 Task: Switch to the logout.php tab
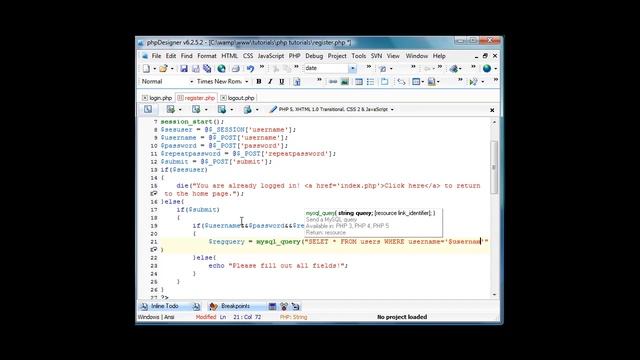[x=238, y=98]
